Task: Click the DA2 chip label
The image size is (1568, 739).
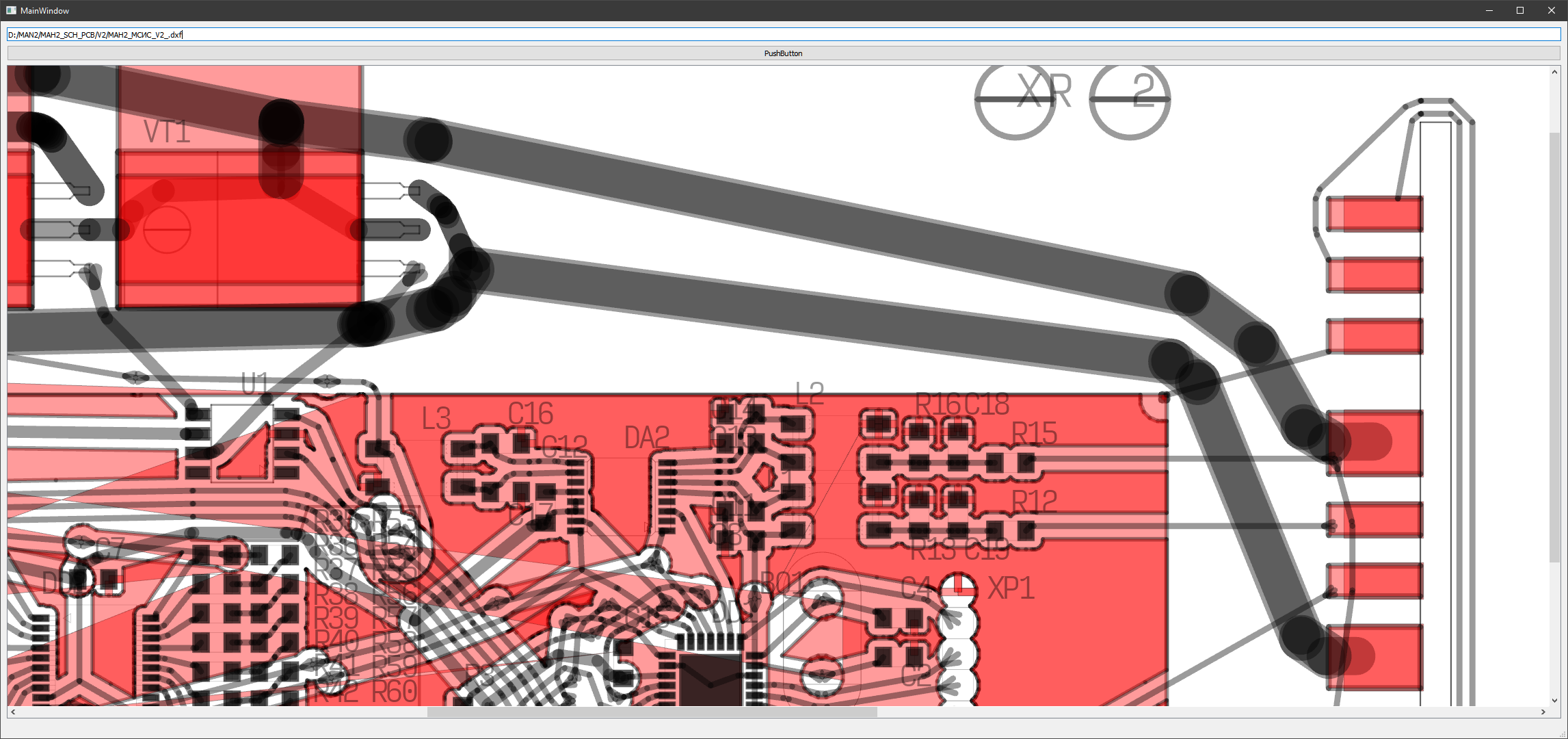Action: [646, 438]
